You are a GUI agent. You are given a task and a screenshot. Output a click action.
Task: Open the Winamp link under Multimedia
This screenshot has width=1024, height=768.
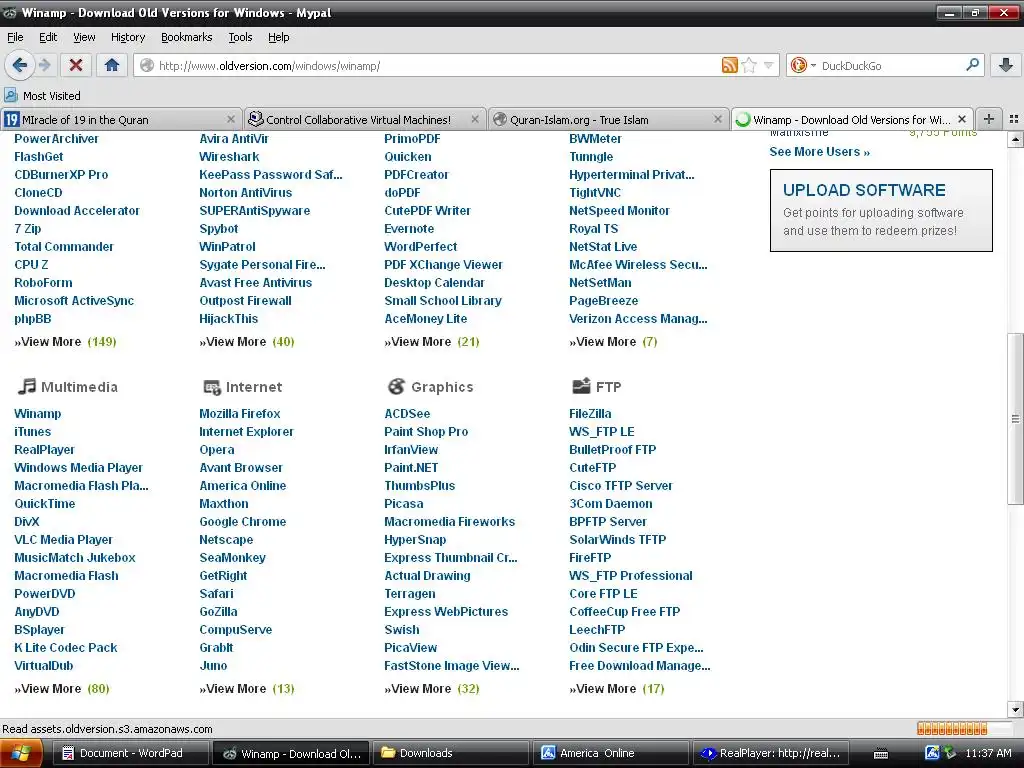pyautogui.click(x=38, y=413)
